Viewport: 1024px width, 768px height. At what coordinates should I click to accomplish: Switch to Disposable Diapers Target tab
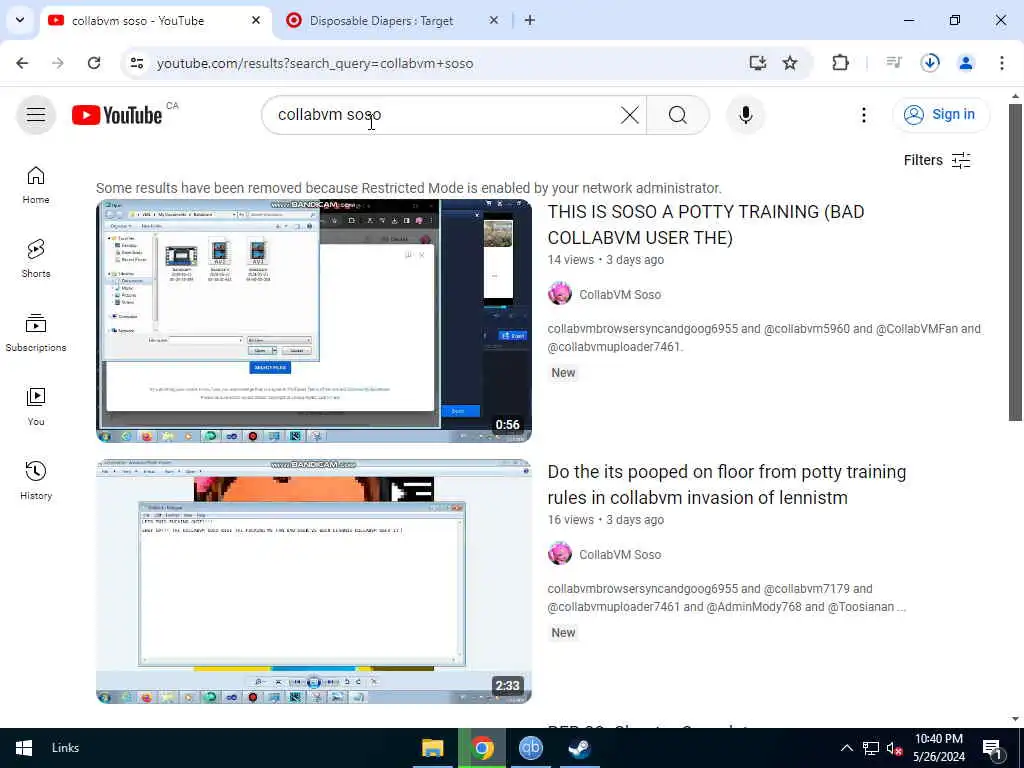click(x=381, y=21)
